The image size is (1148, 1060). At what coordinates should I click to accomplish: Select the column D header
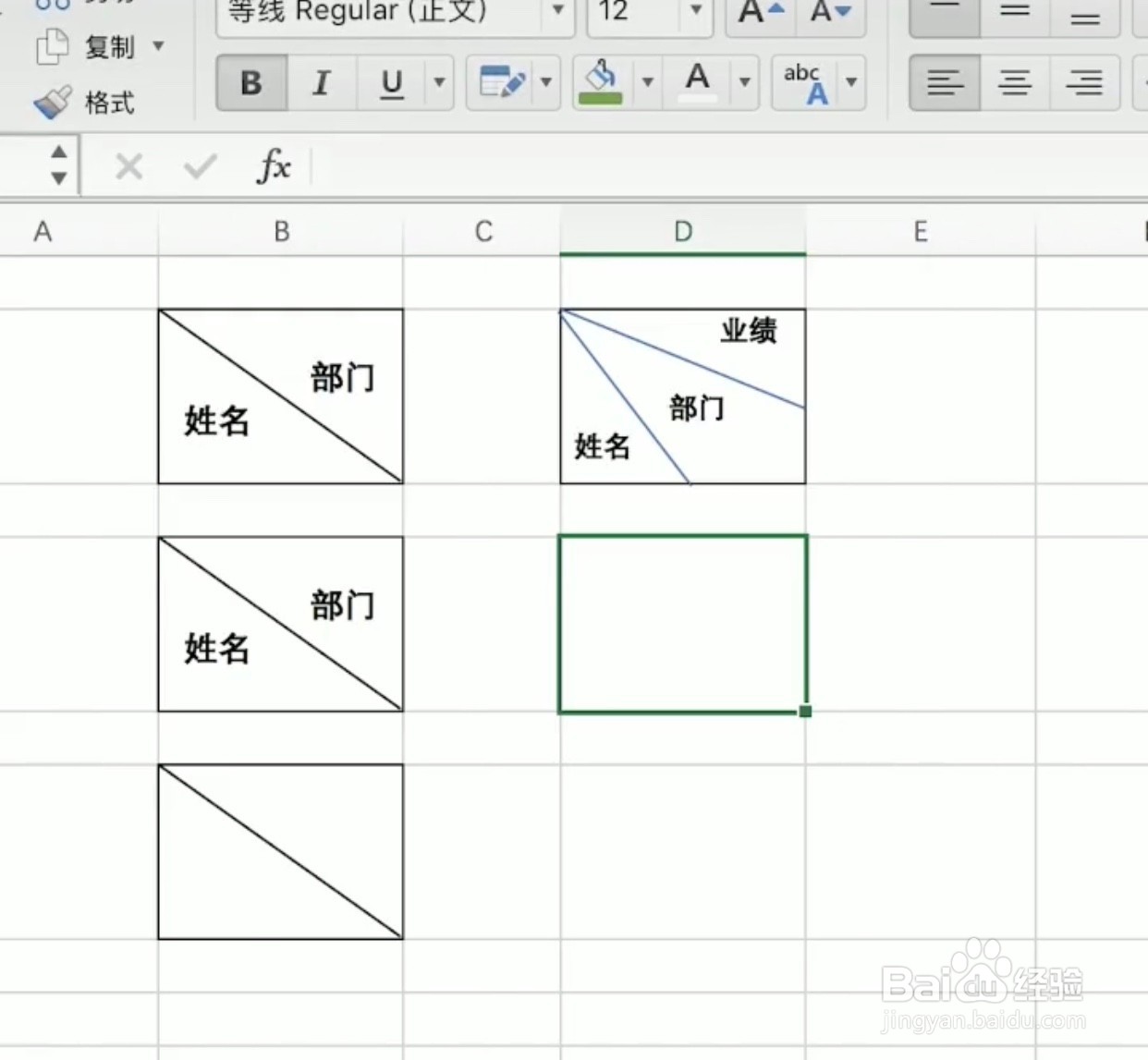tap(682, 232)
